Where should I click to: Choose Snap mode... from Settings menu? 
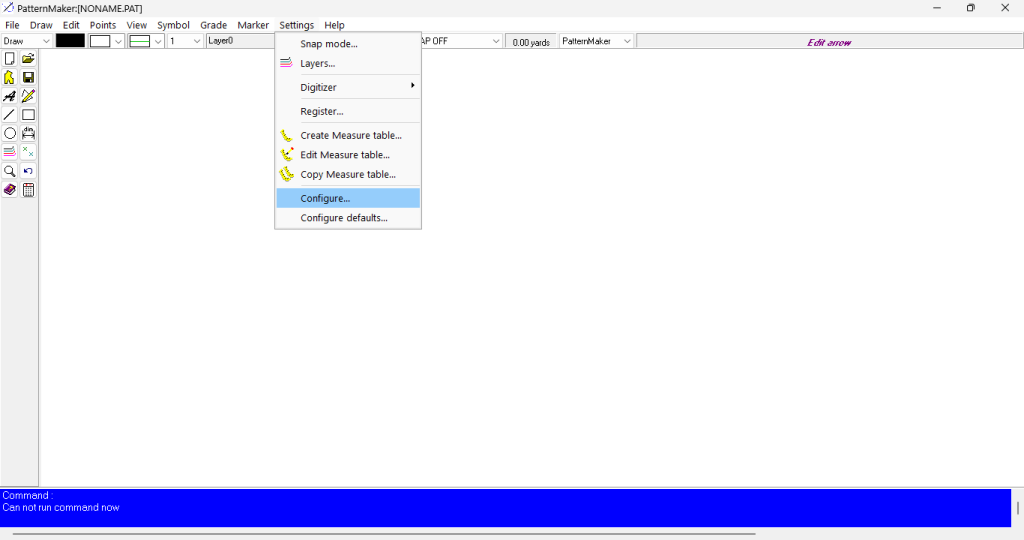pos(347,44)
